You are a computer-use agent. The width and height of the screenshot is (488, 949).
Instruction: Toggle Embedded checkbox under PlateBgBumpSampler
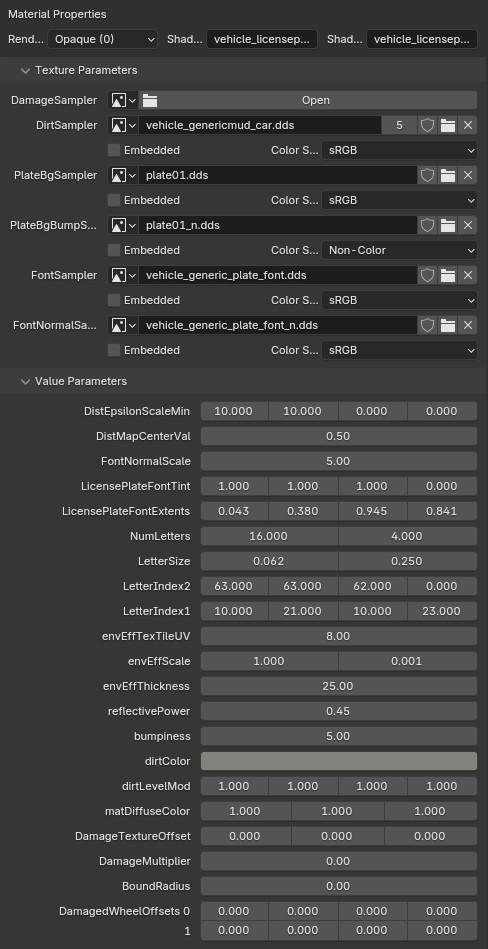click(x=114, y=250)
